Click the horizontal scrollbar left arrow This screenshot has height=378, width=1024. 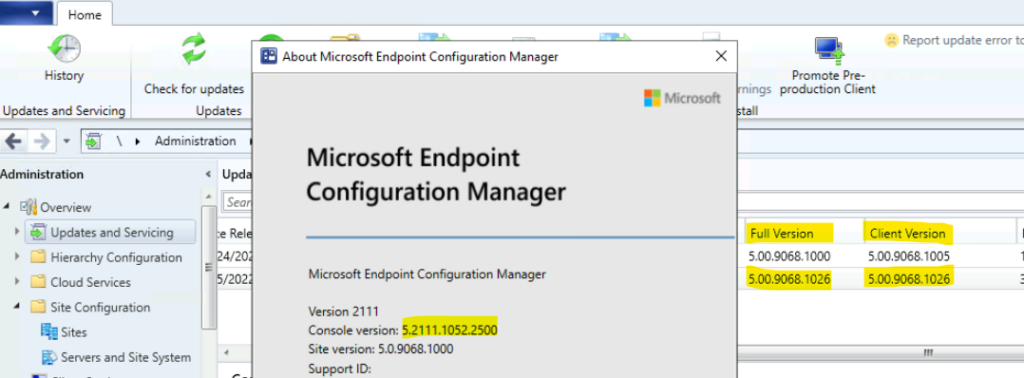click(x=227, y=353)
